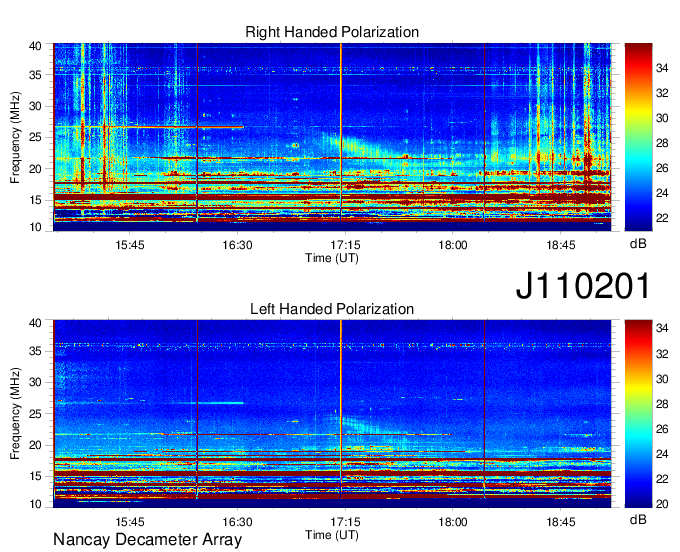Click 30 MHz tick on Left Handed frequency axis
This screenshot has width=680, height=552.
click(35, 382)
